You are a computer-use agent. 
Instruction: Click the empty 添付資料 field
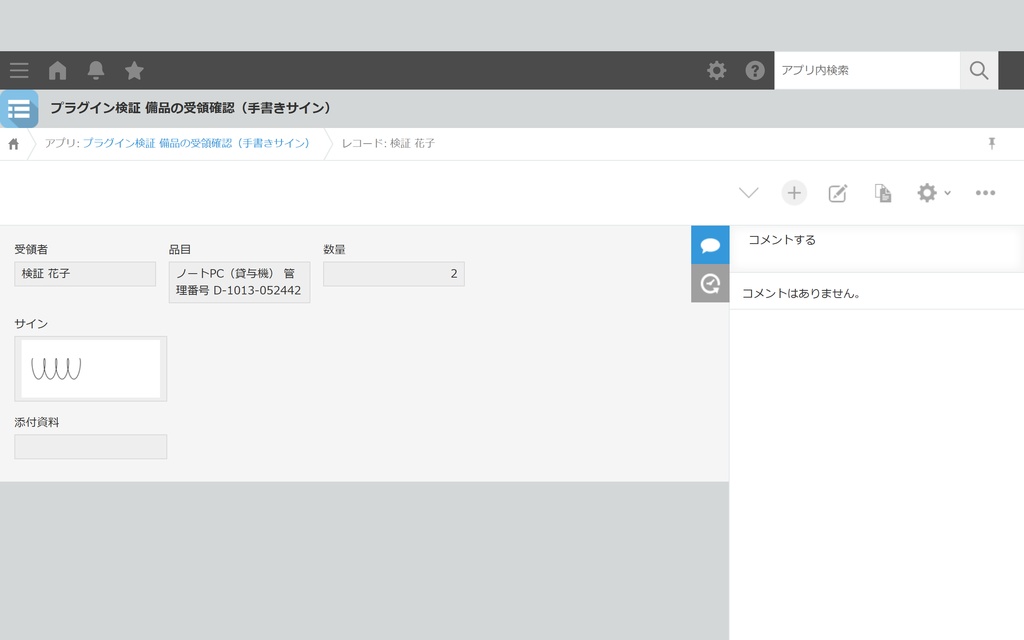pyautogui.click(x=91, y=447)
